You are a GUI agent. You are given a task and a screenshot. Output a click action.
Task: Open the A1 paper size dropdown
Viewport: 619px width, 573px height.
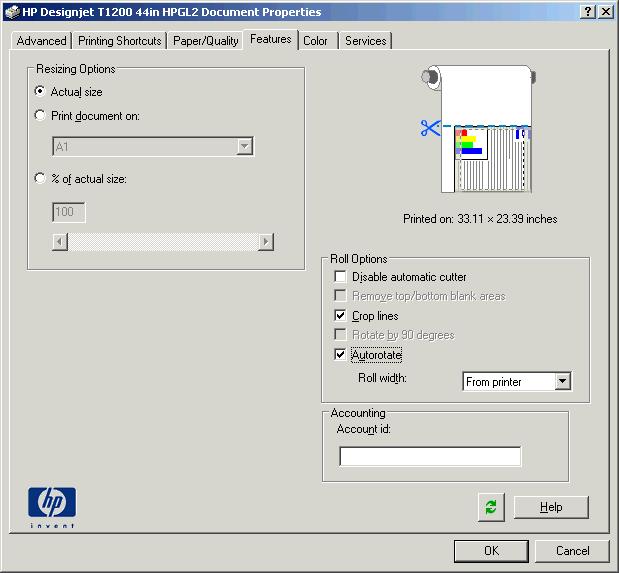click(x=153, y=147)
